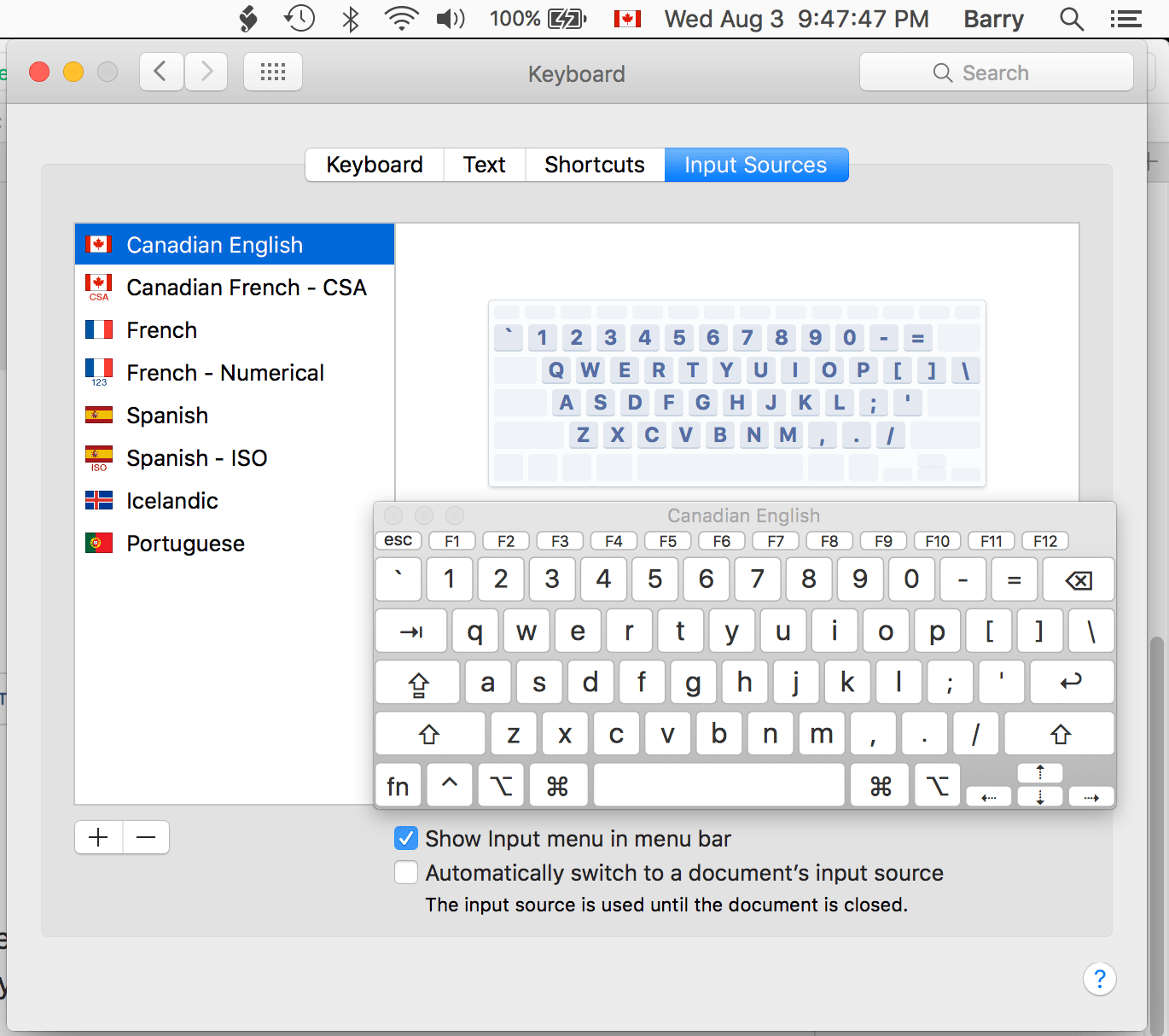The height and width of the screenshot is (1036, 1169).
Task: Switch to the Text tab
Action: tap(483, 164)
